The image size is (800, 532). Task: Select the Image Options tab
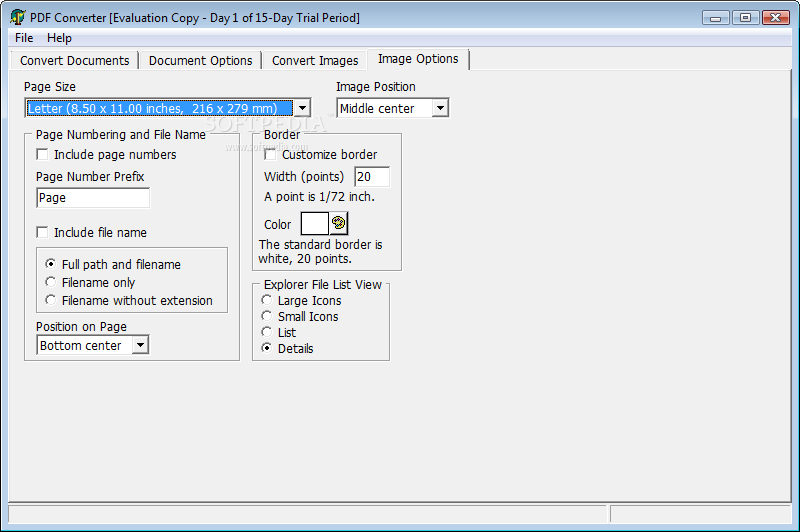418,59
